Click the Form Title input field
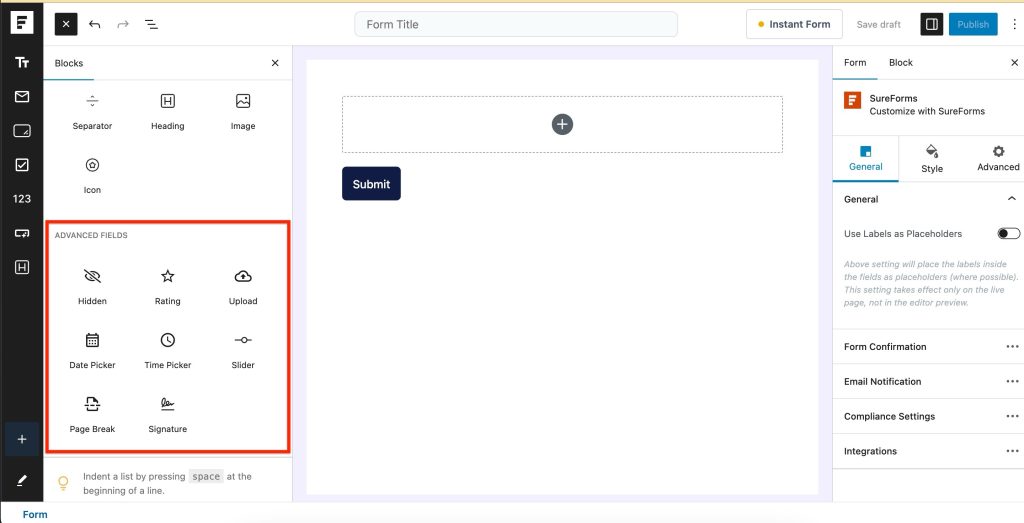Viewport: 1024px width, 523px height. 516,24
